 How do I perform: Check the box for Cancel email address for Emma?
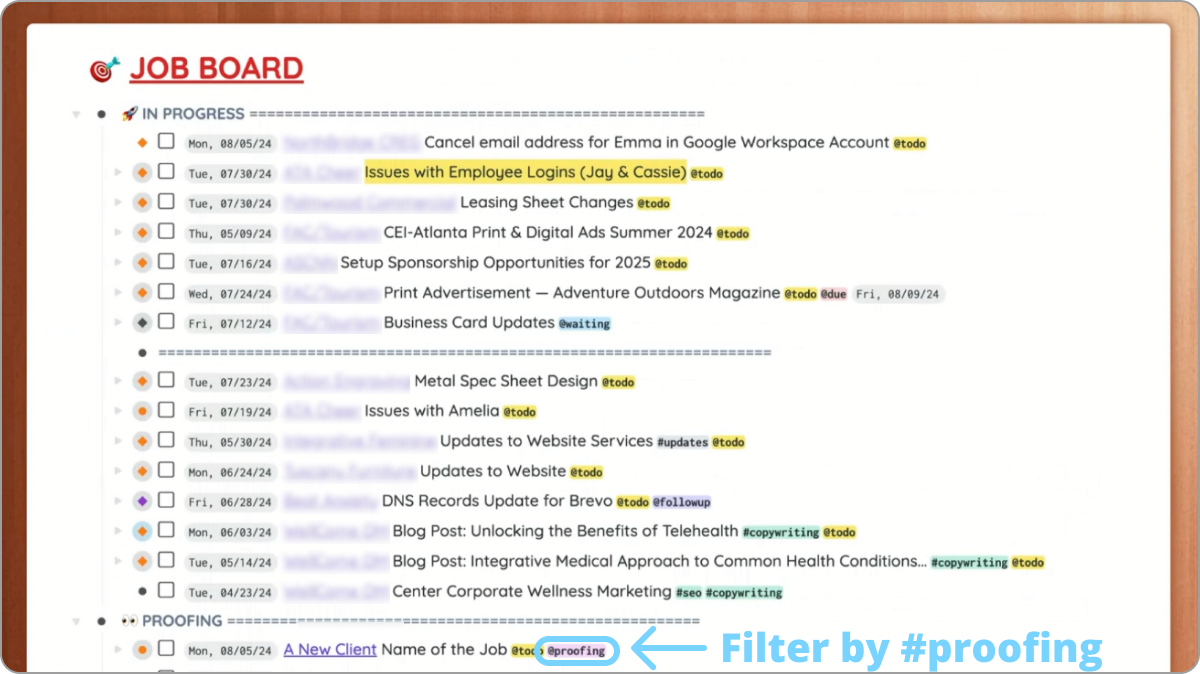[166, 142]
